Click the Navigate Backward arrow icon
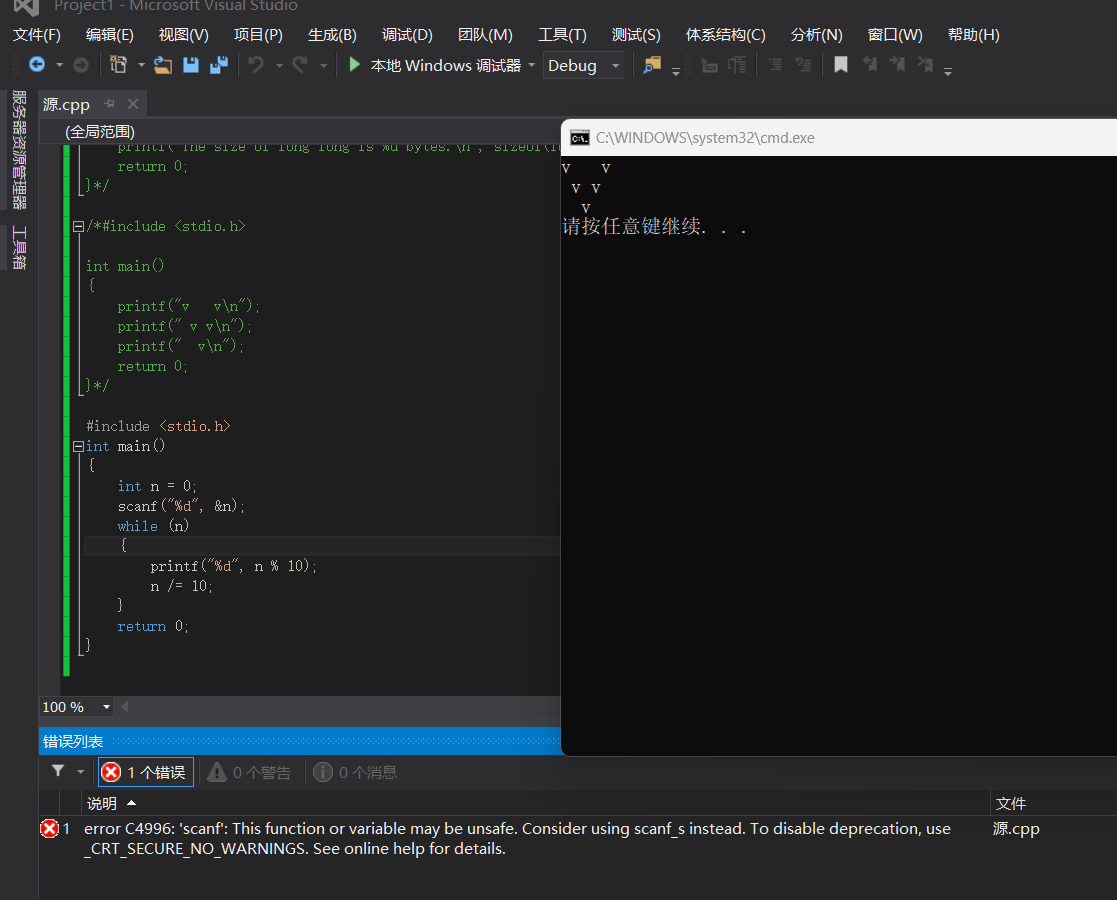The image size is (1117, 900). pos(37,65)
